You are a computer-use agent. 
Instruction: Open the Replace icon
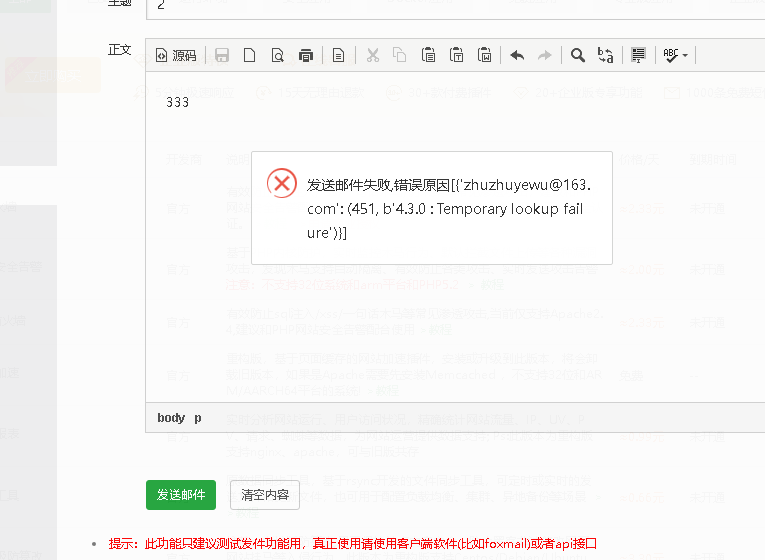tap(605, 56)
